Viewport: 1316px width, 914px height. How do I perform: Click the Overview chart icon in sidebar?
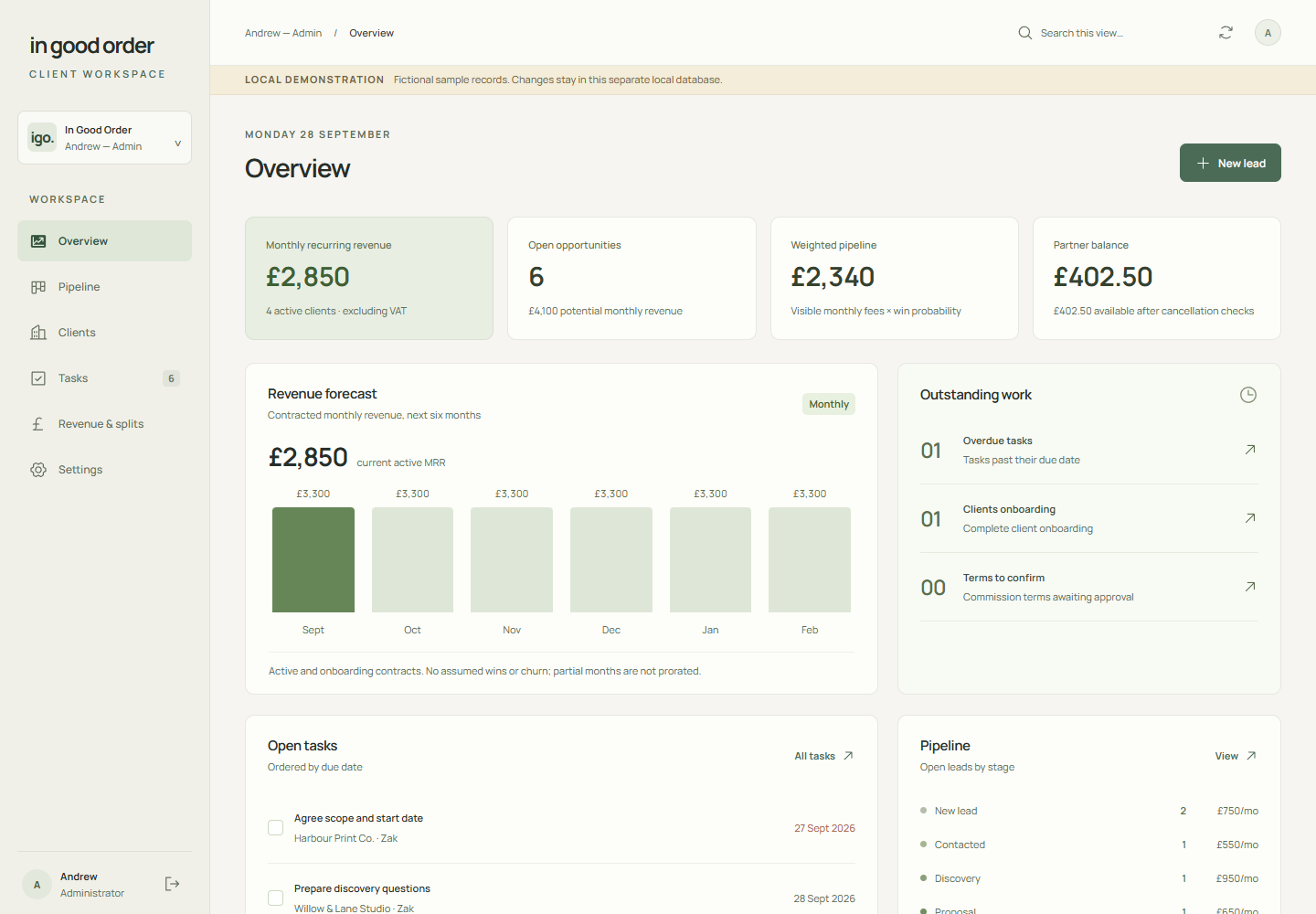(x=38, y=241)
